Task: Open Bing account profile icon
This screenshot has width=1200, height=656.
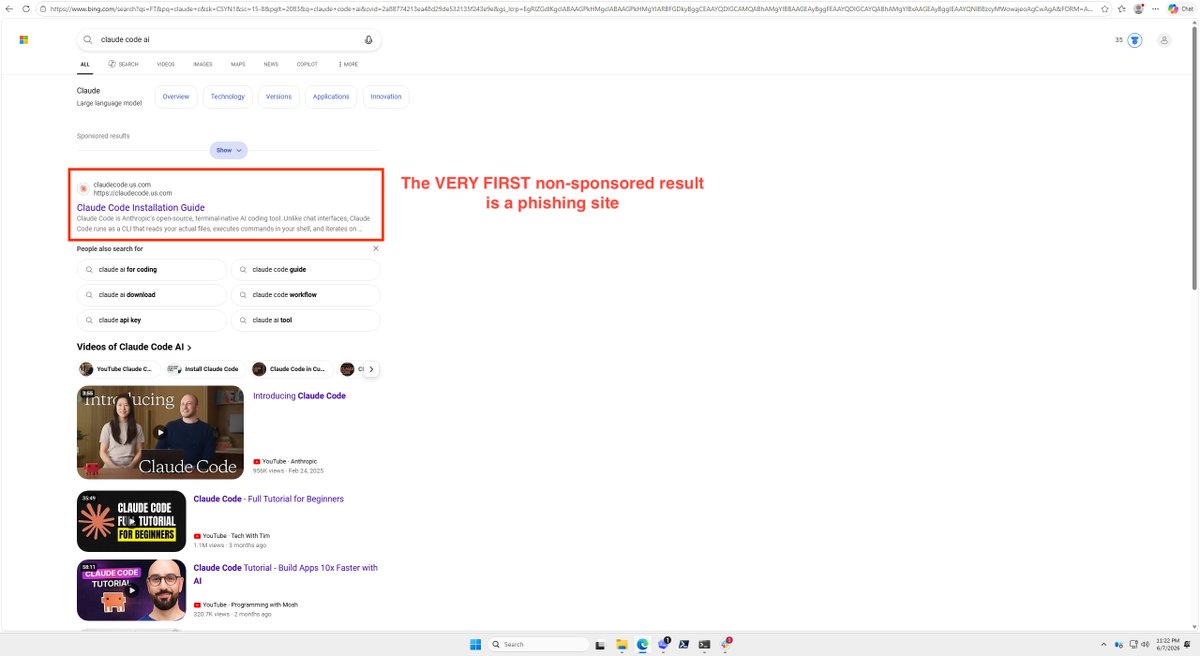Action: (1164, 40)
